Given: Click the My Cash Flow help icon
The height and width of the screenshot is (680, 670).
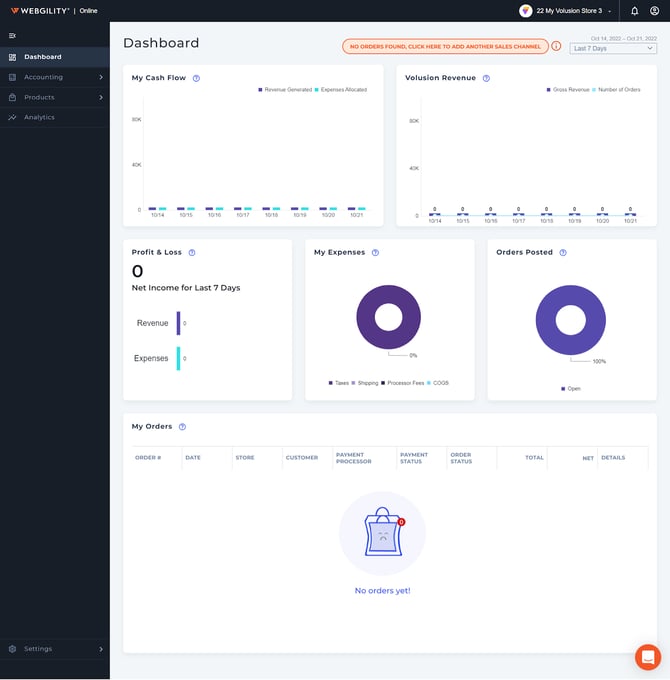Looking at the screenshot, I should click(x=196, y=78).
